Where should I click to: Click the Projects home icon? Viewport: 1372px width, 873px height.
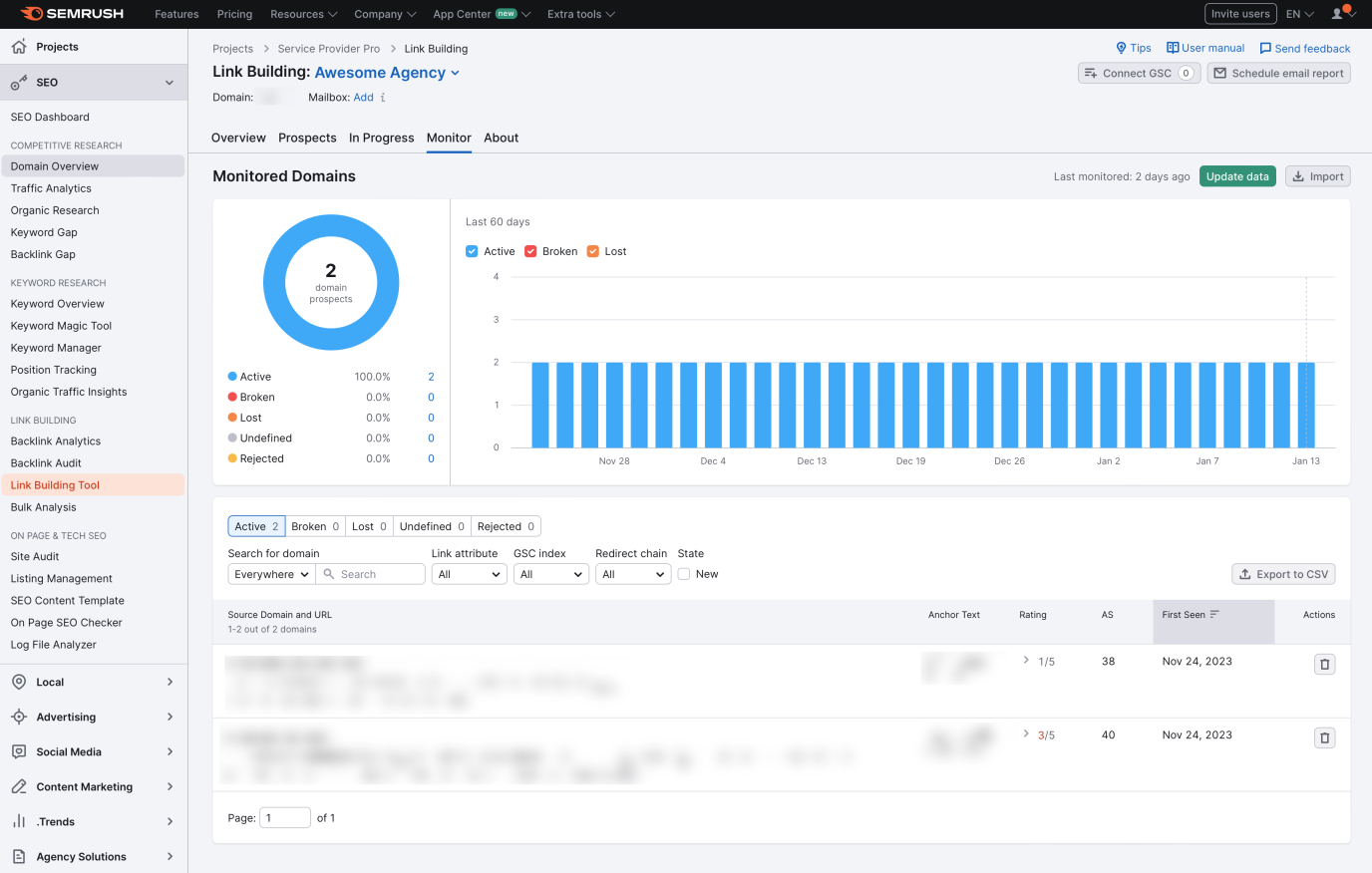click(19, 47)
